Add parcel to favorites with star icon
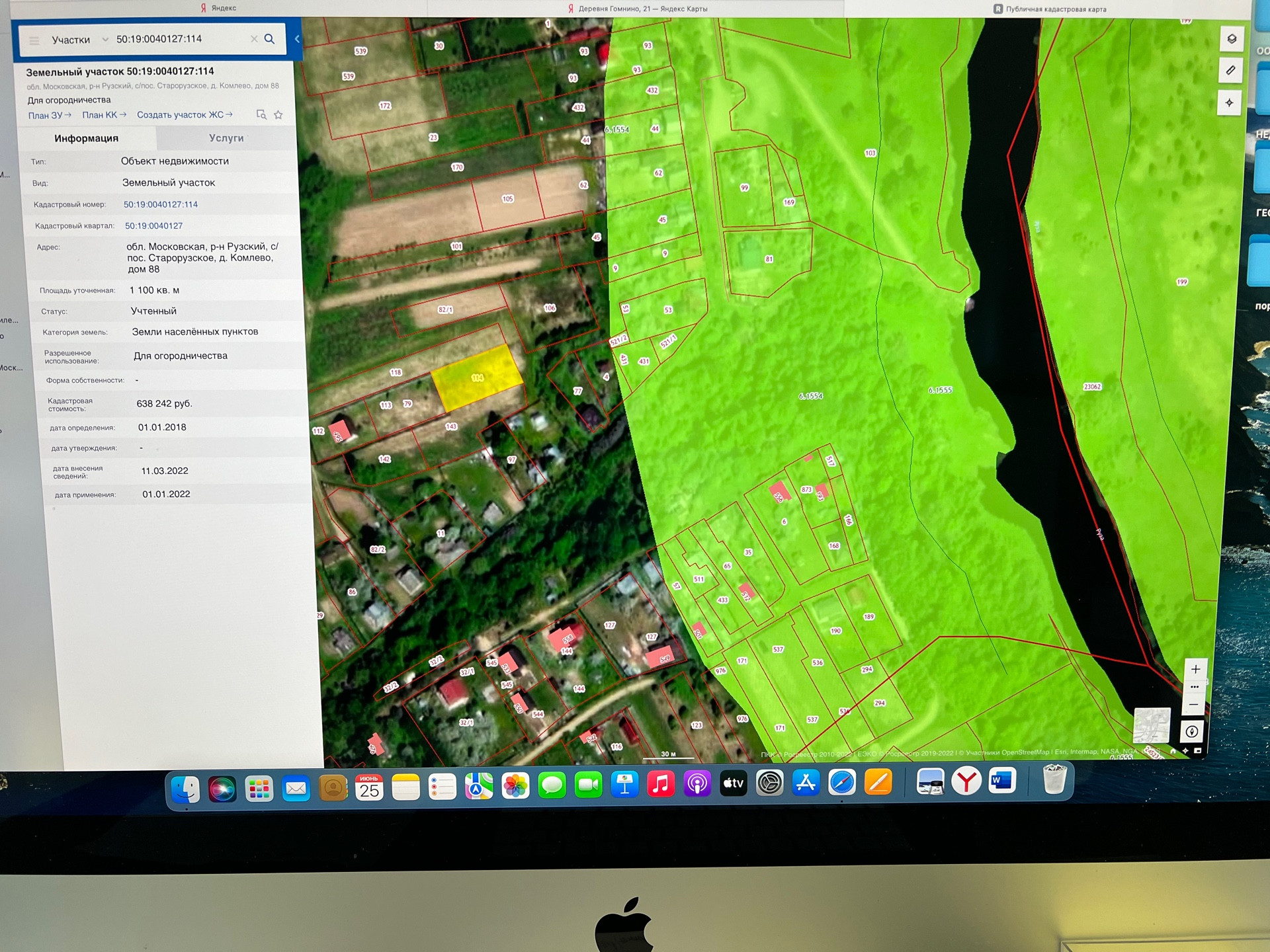The width and height of the screenshot is (1270, 952). click(278, 114)
